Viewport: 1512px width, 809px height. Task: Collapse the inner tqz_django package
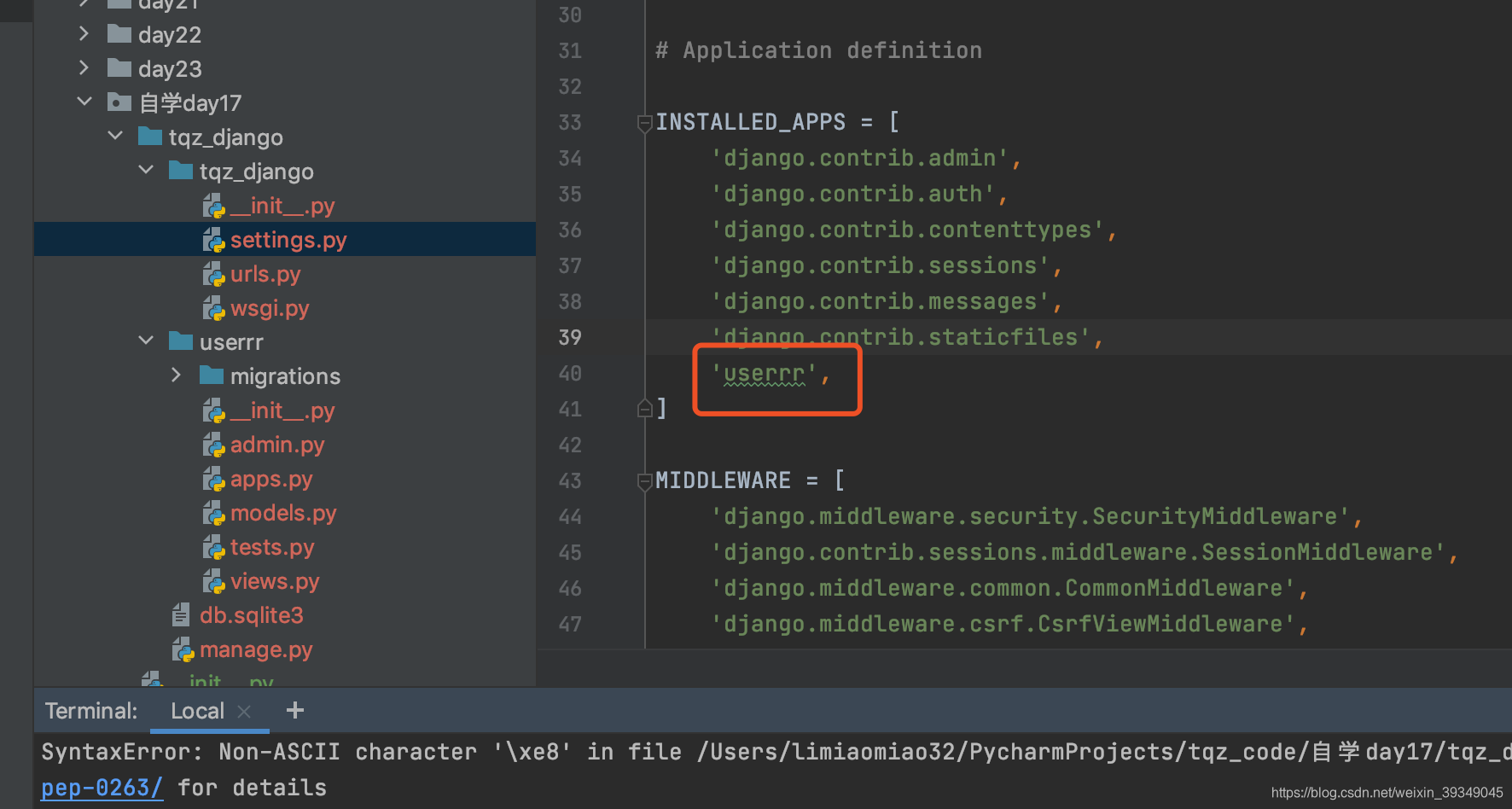(x=146, y=170)
